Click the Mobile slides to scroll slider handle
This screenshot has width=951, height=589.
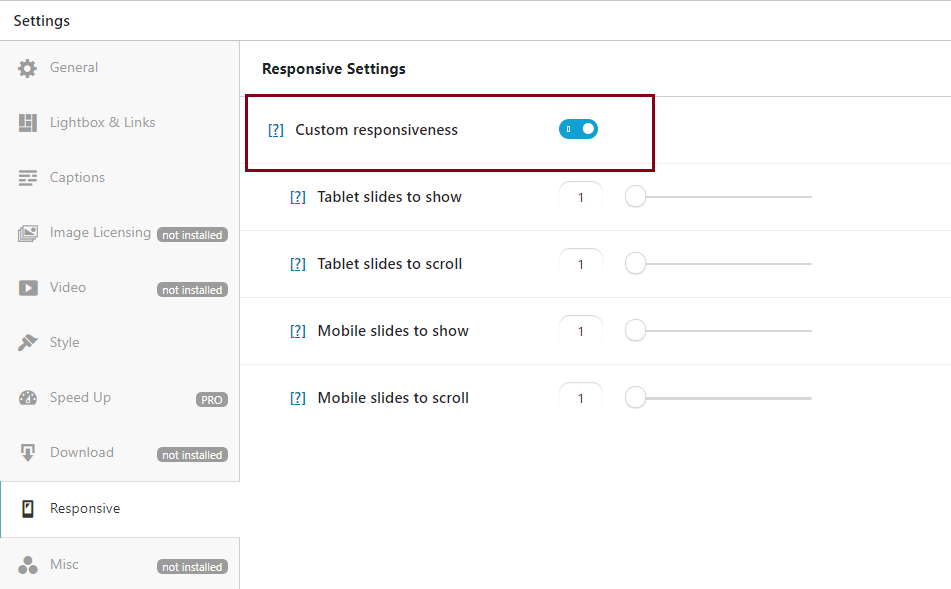tap(635, 398)
